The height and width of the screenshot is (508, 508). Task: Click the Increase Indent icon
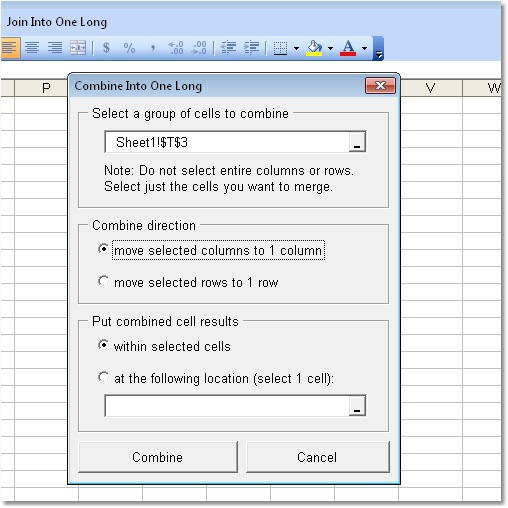tap(252, 48)
